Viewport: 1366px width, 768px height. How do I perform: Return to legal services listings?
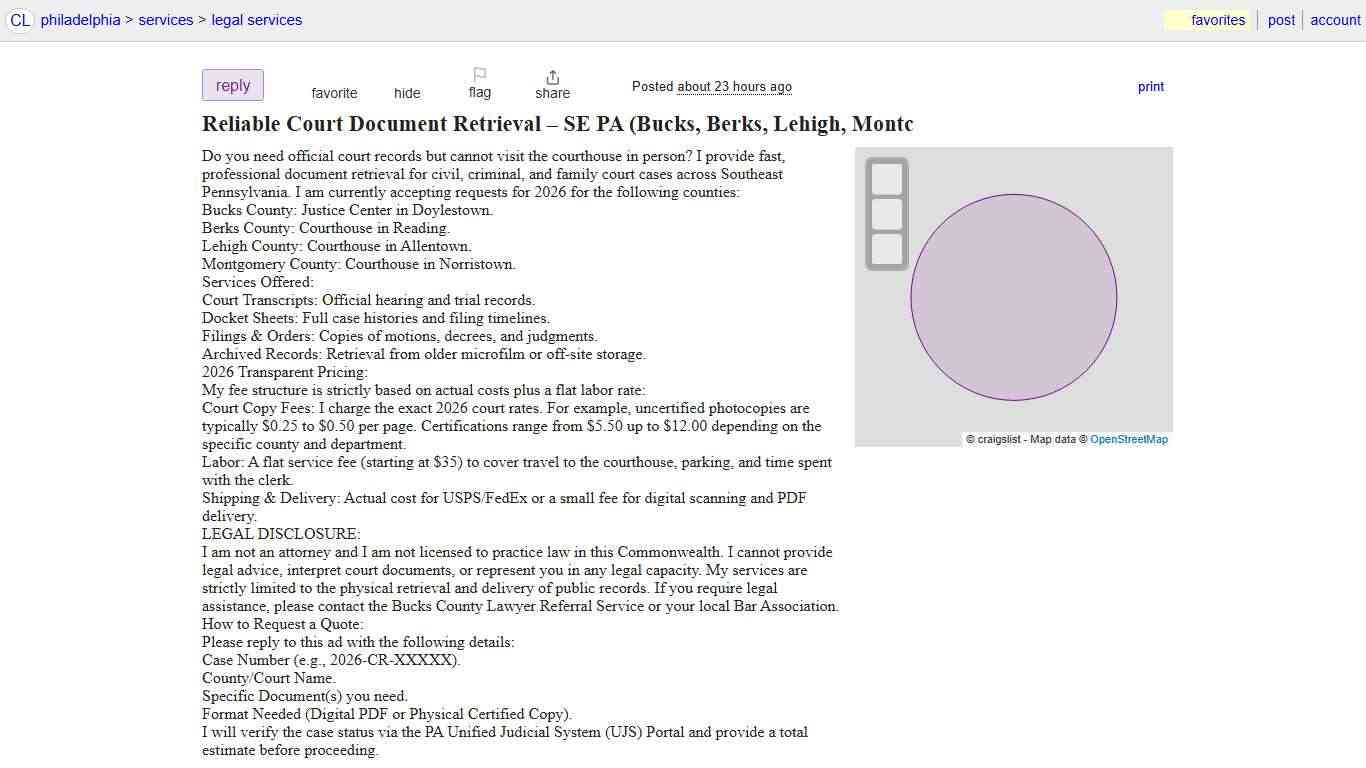click(257, 19)
